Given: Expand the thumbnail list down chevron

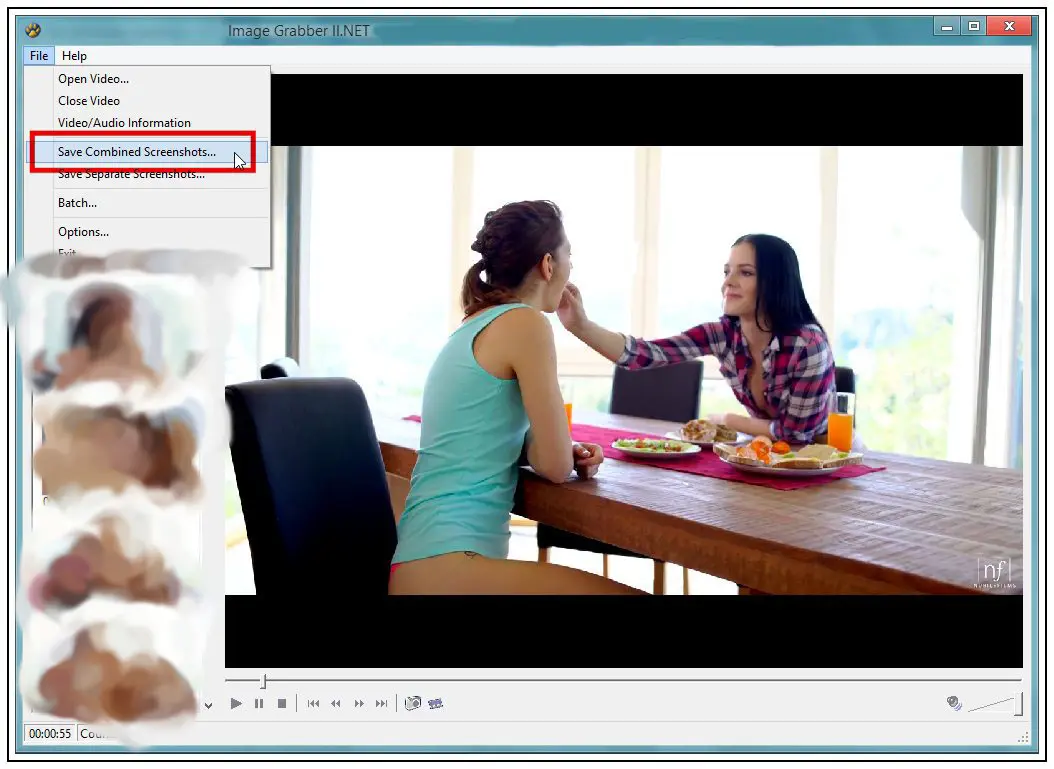Looking at the screenshot, I should 208,705.
